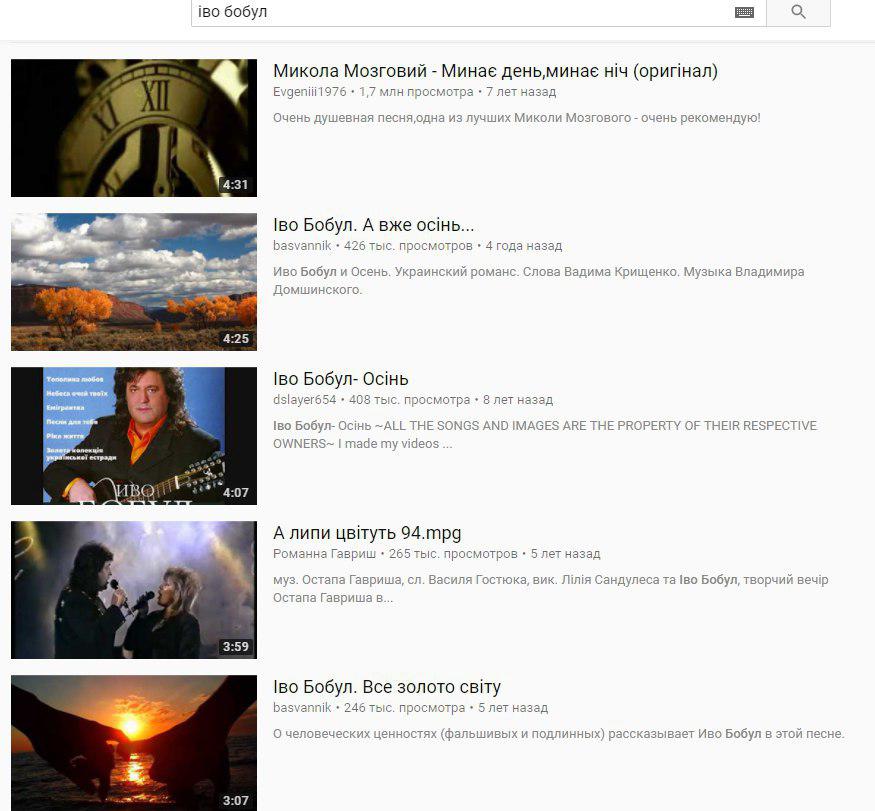The image size is (875, 811).
Task: Visit the Evgeniii1976 channel
Action: pyautogui.click(x=309, y=92)
